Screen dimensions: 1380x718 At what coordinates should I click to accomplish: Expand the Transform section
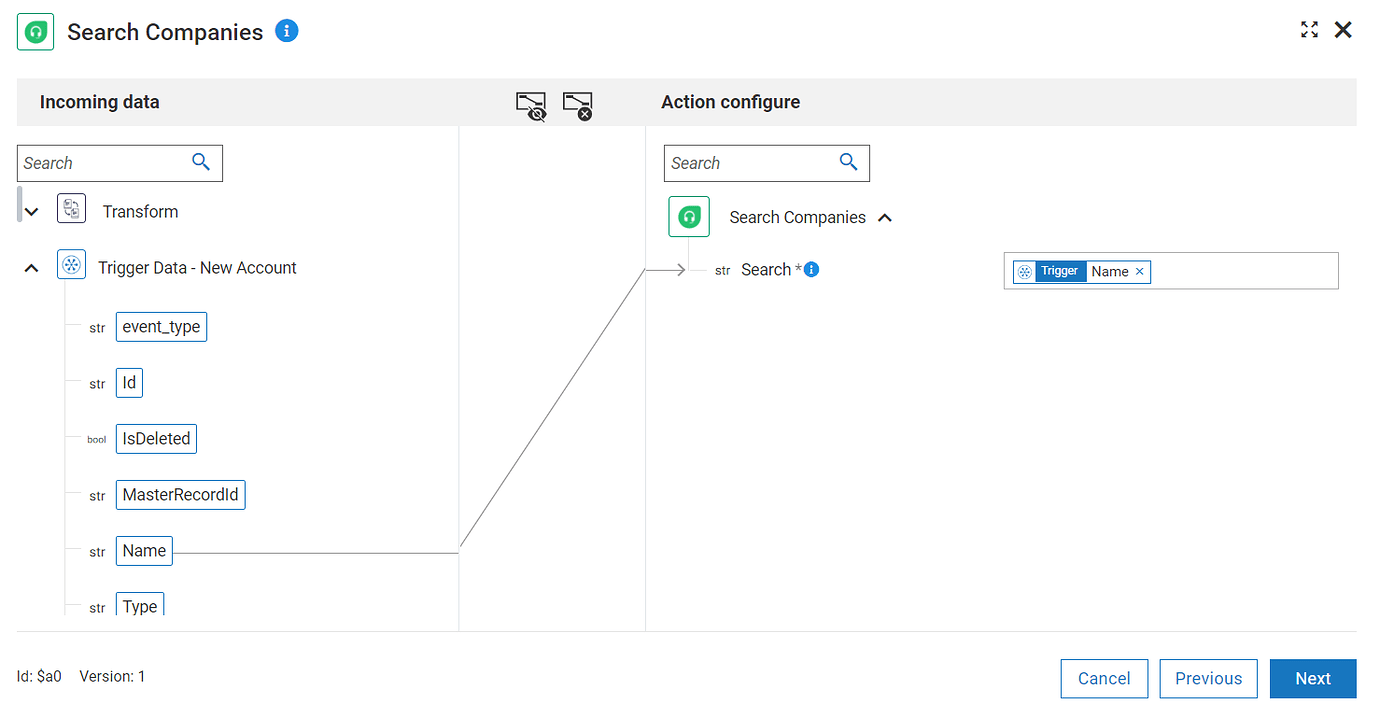pos(32,211)
